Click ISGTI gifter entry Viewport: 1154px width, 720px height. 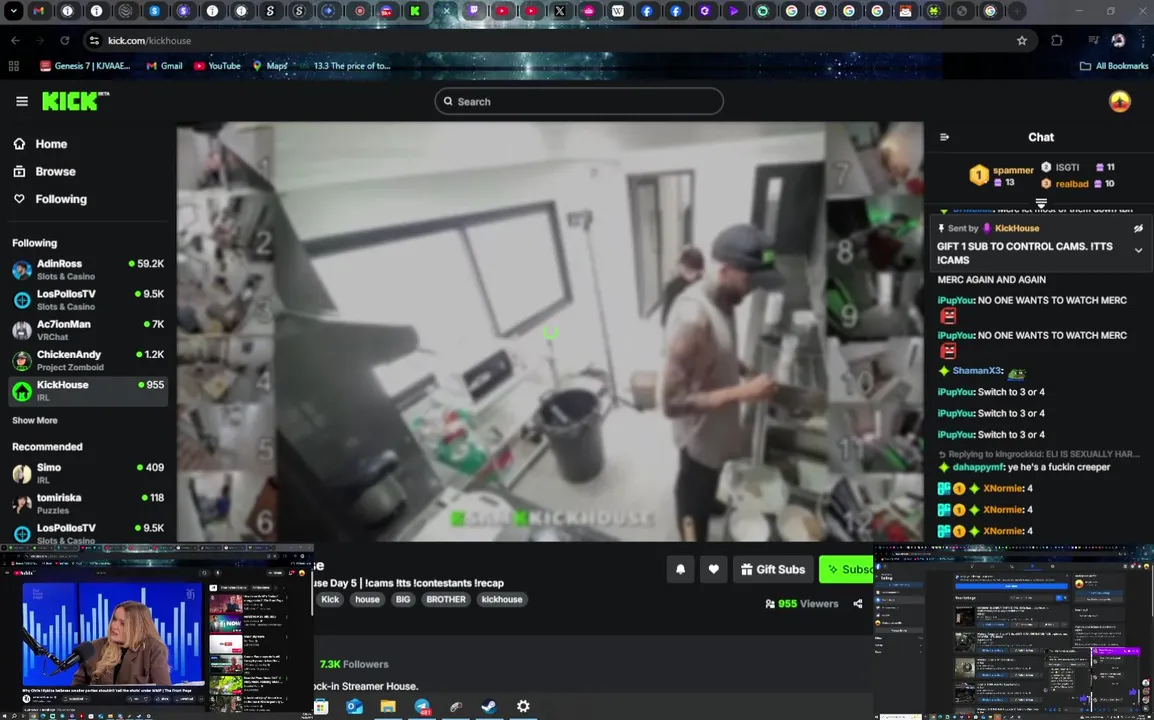pos(1078,167)
